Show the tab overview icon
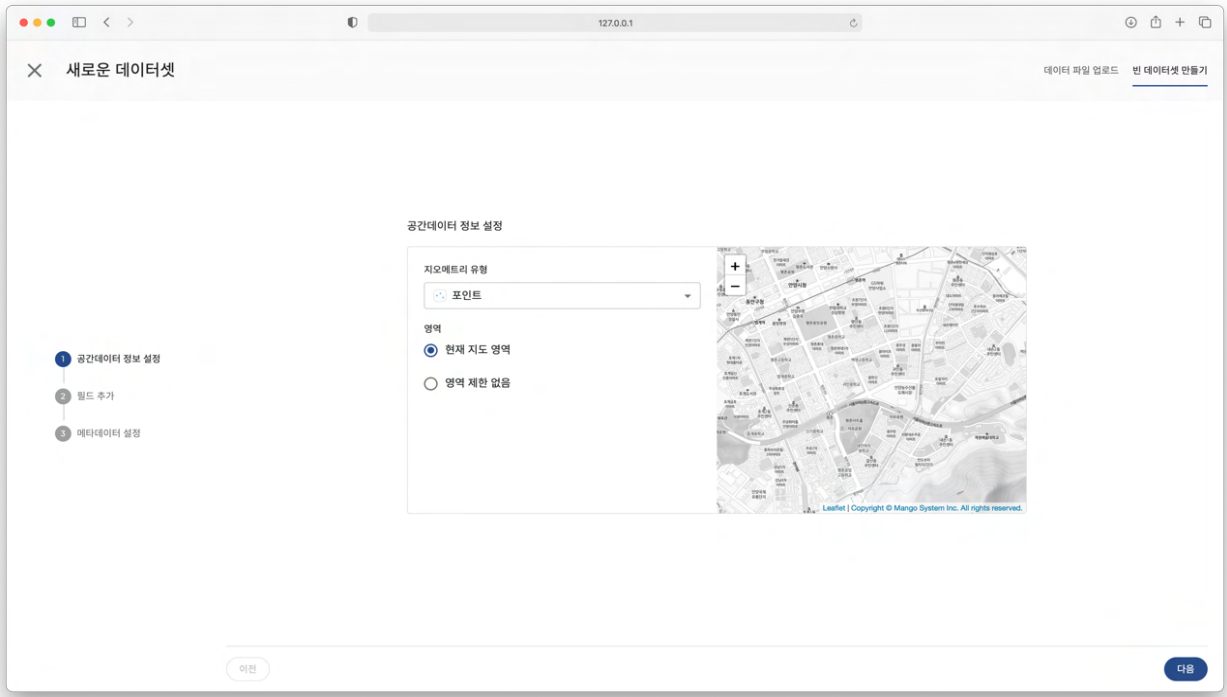 tap(1204, 22)
